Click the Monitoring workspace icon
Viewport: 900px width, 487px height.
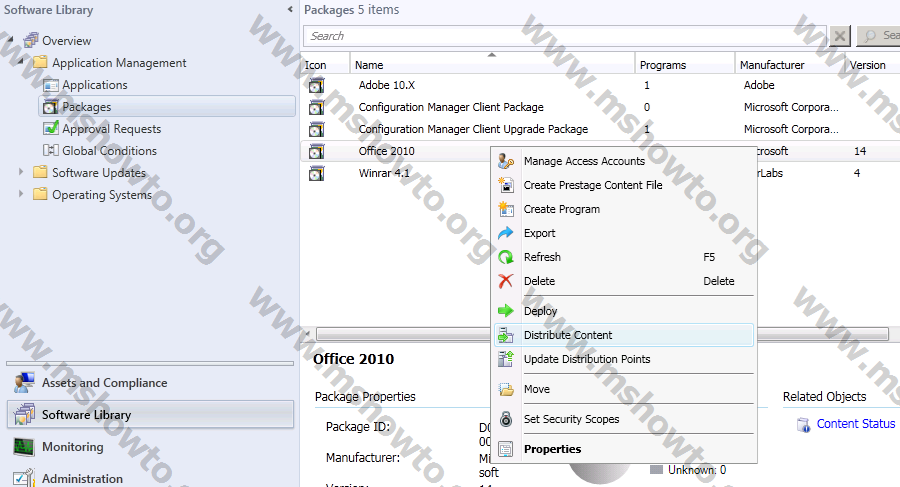(x=24, y=447)
